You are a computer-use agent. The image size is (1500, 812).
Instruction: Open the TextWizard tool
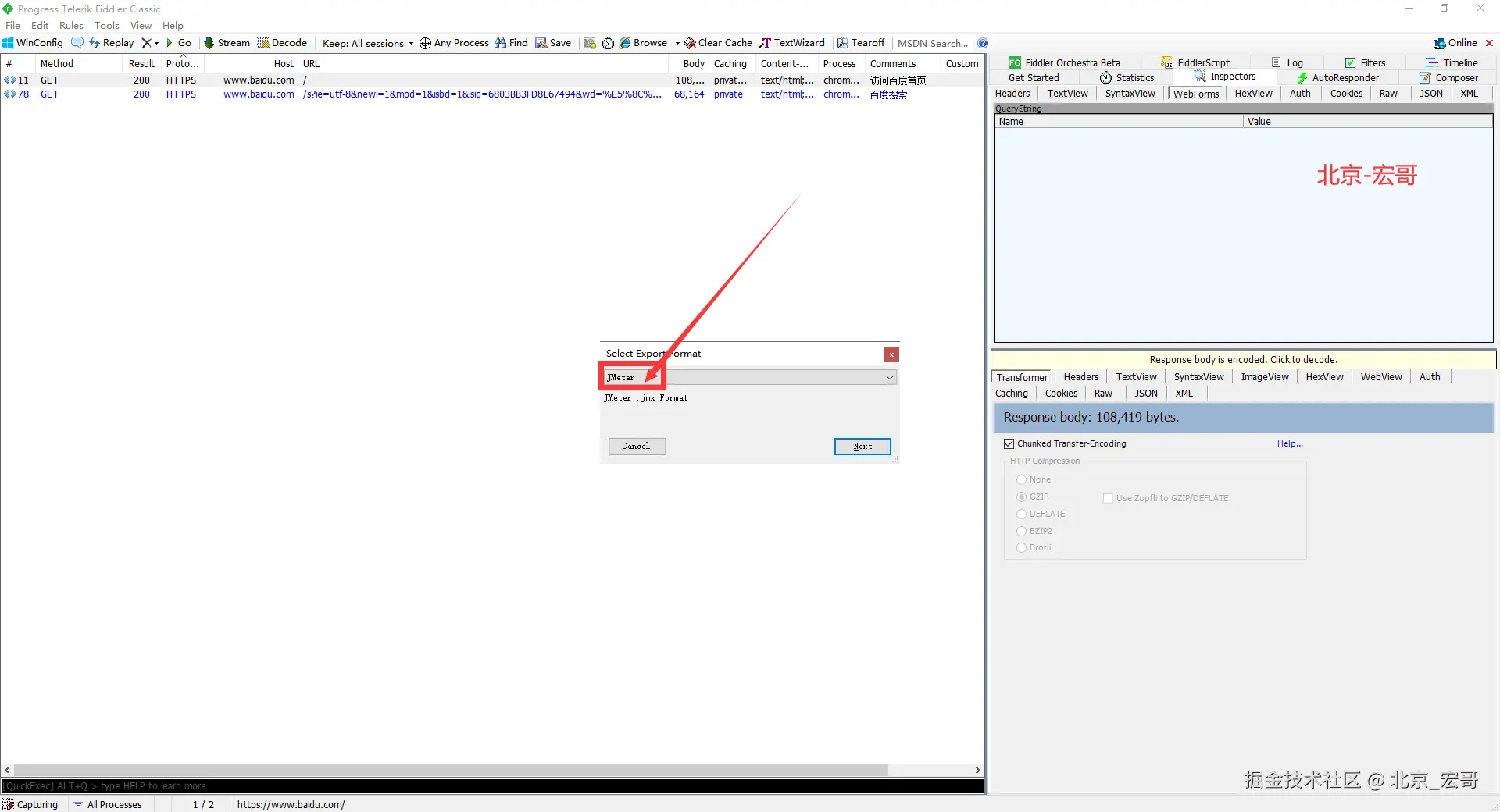click(792, 43)
